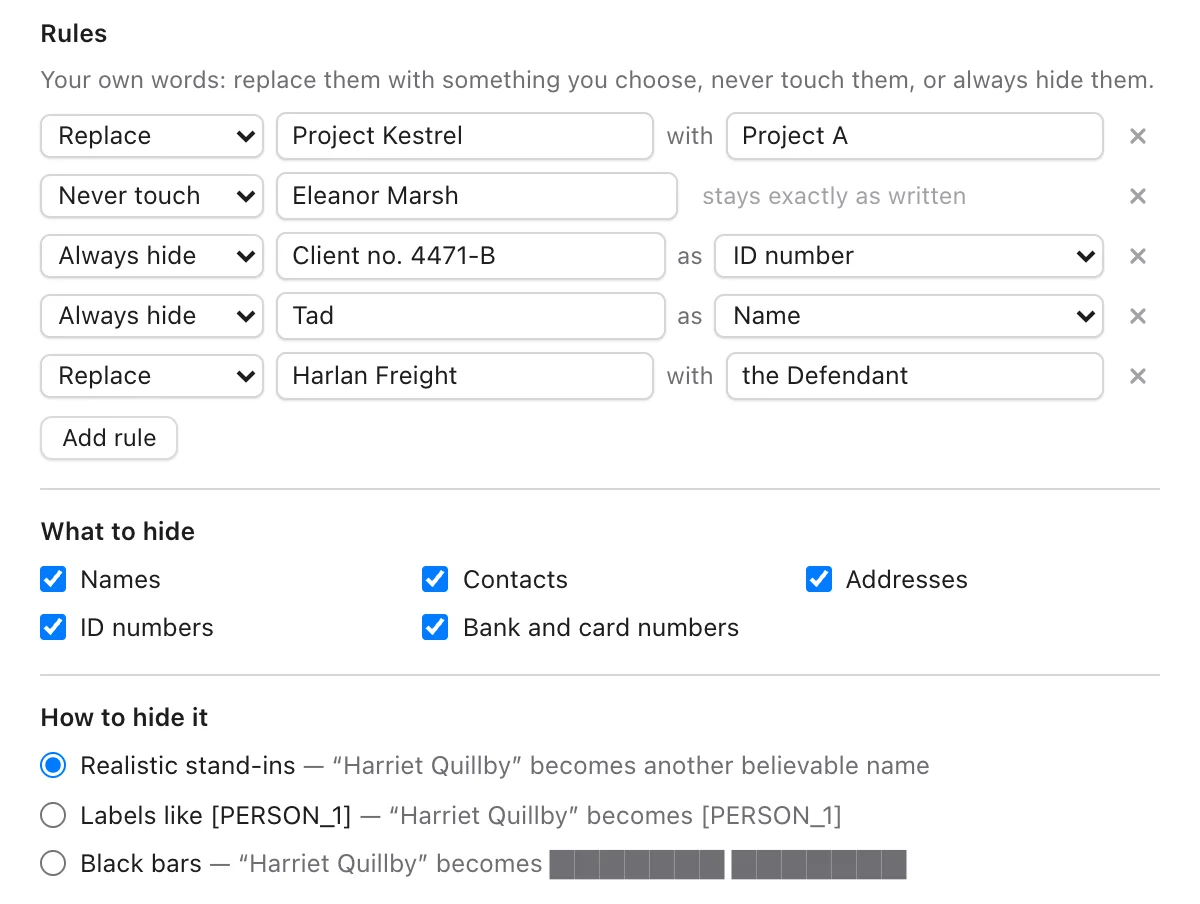1200x904 pixels.
Task: Uncheck the ID numbers checkbox
Action: point(53,627)
